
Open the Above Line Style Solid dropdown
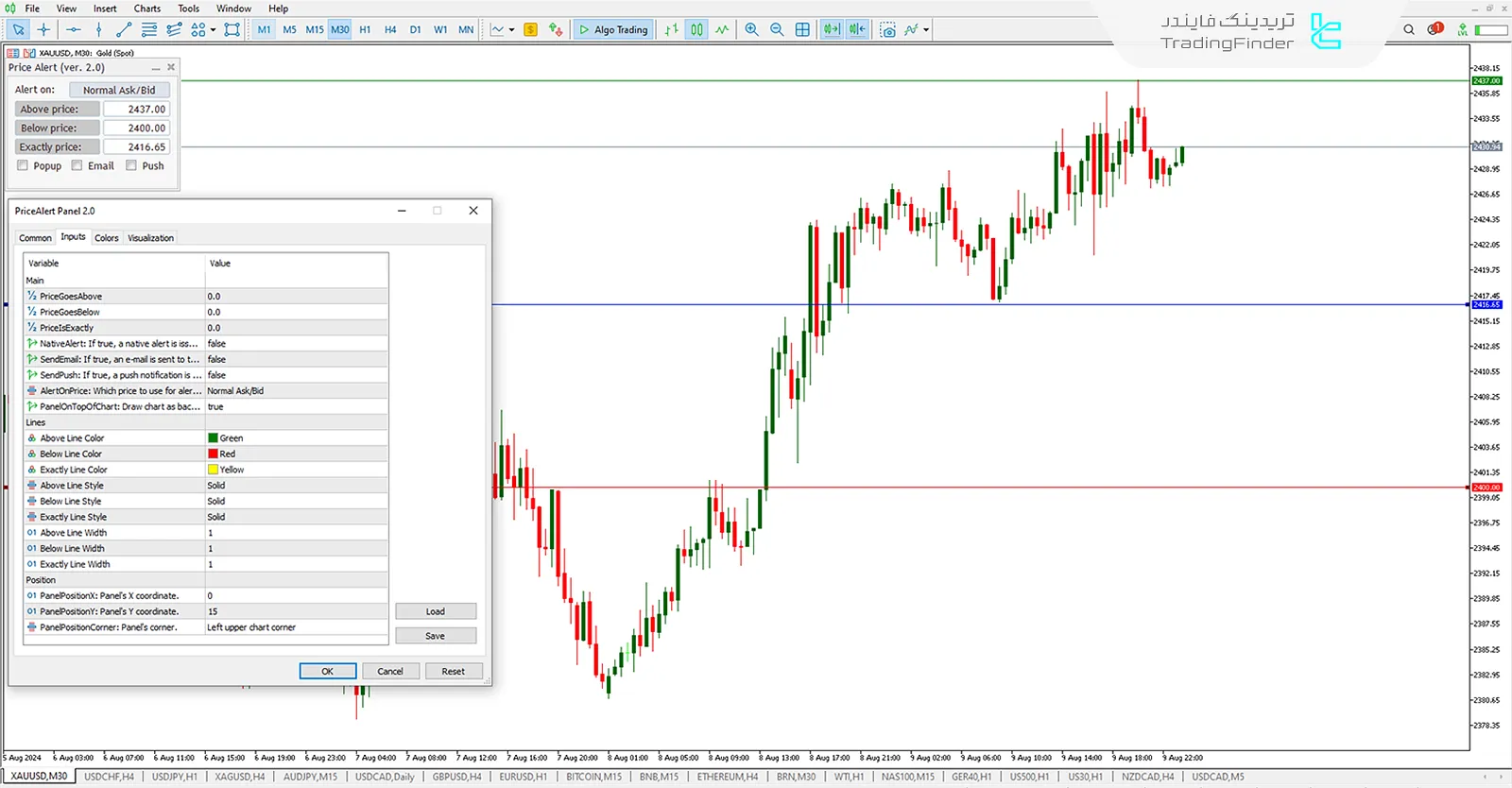(x=296, y=486)
